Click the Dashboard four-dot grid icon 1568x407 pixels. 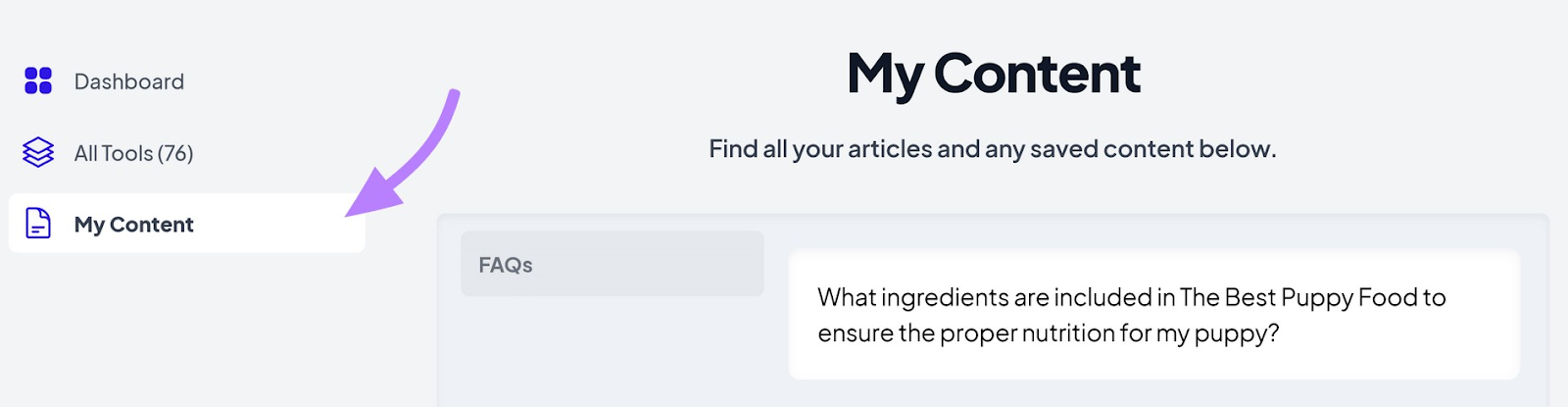coord(38,80)
